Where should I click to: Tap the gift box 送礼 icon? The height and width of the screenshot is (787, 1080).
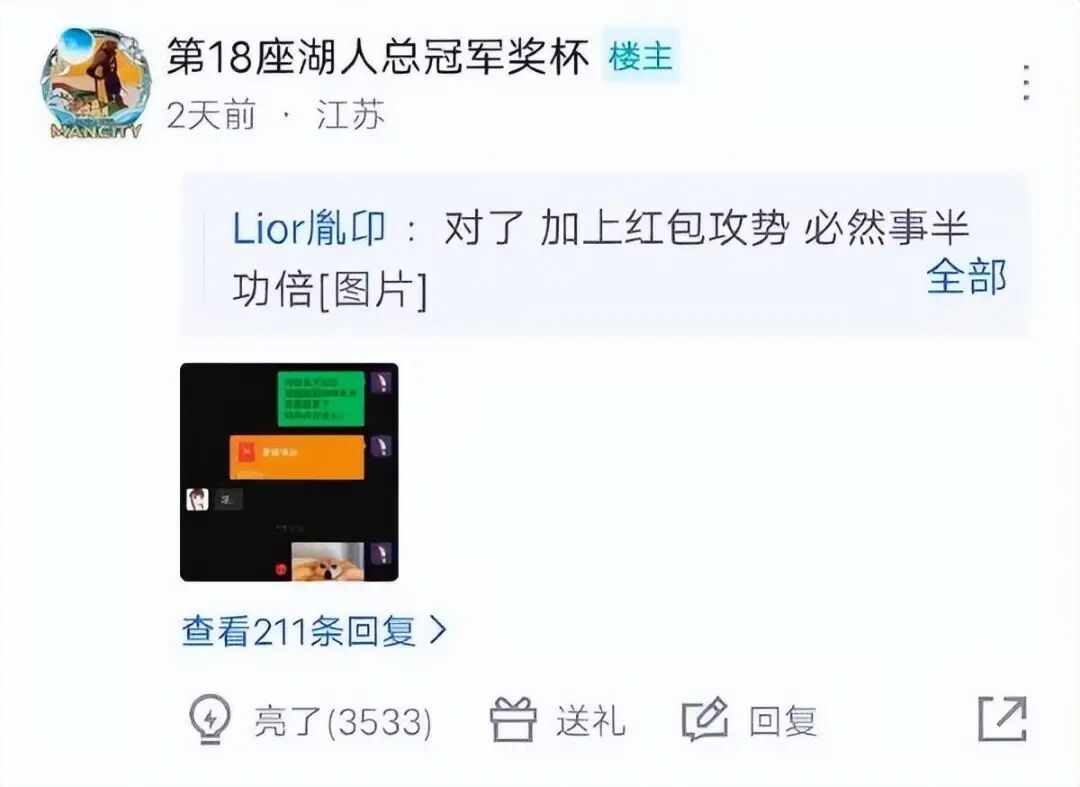click(x=513, y=720)
